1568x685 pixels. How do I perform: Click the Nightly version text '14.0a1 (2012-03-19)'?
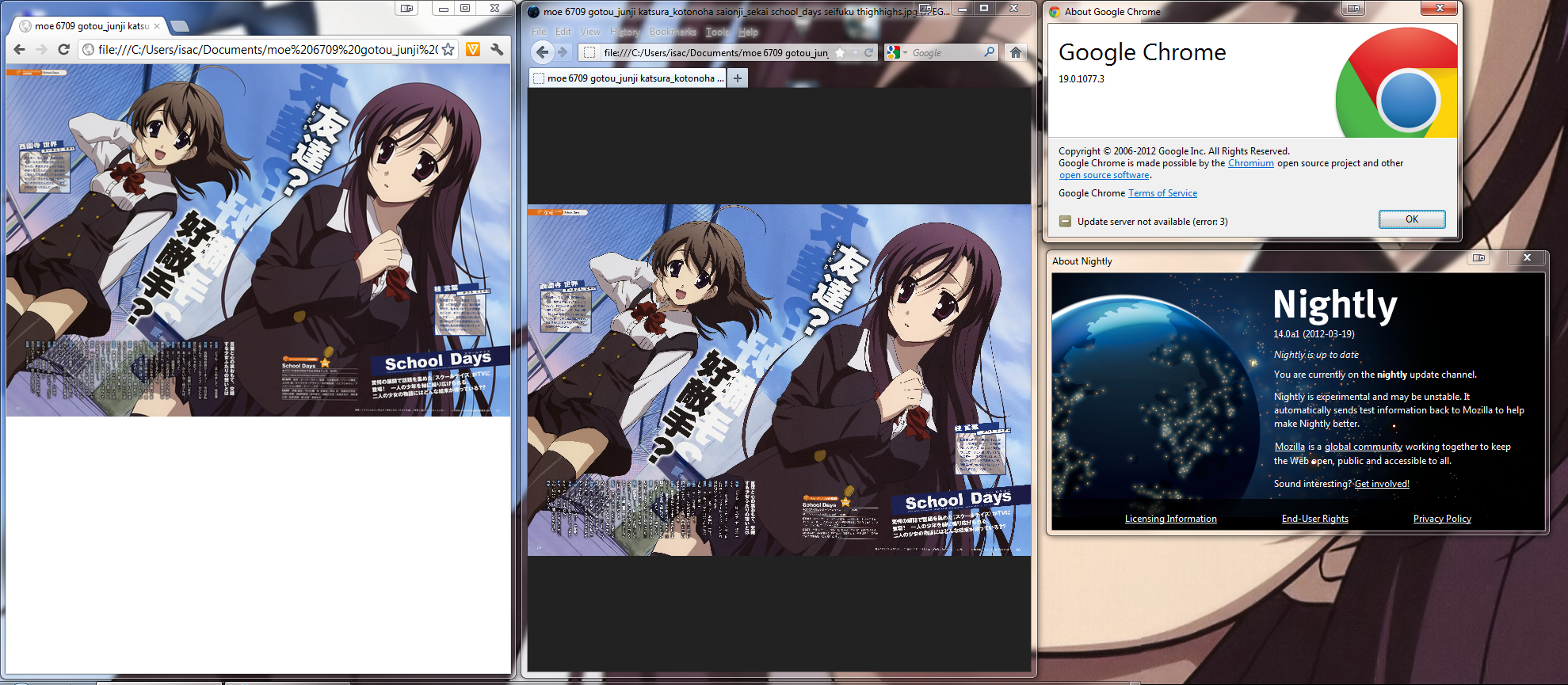tap(1314, 334)
